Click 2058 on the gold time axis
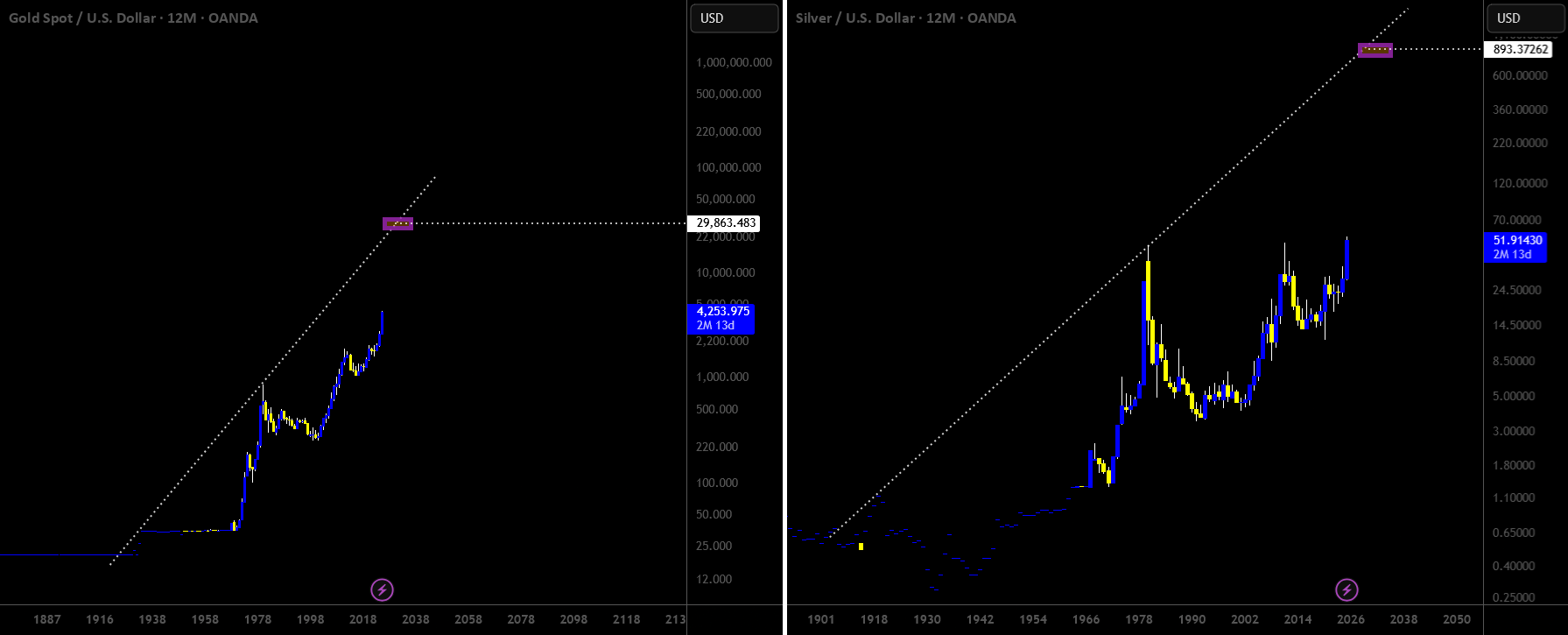1568x635 pixels. (468, 619)
